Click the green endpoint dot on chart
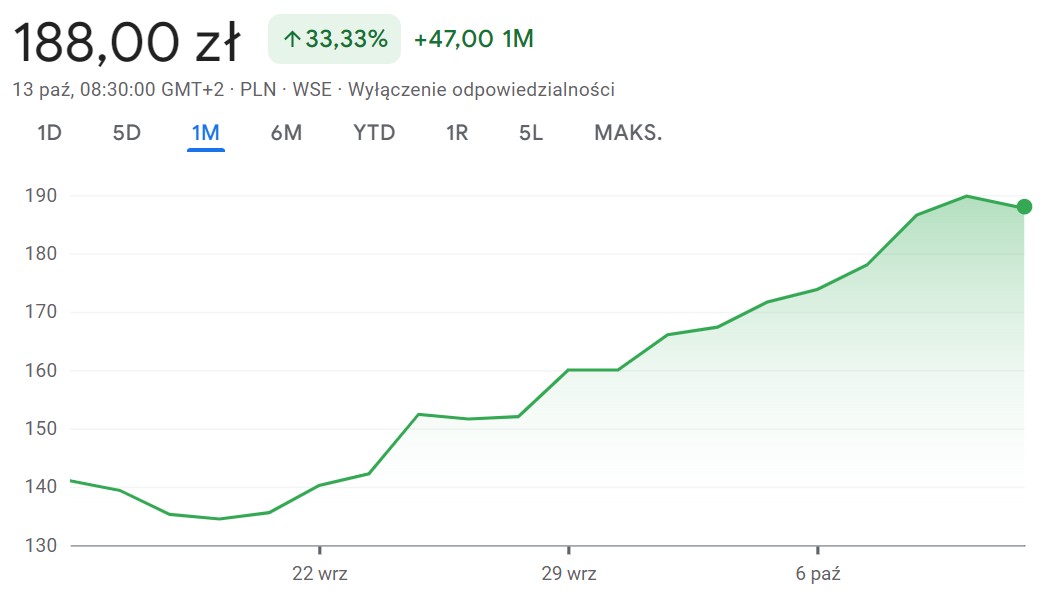 point(1024,207)
